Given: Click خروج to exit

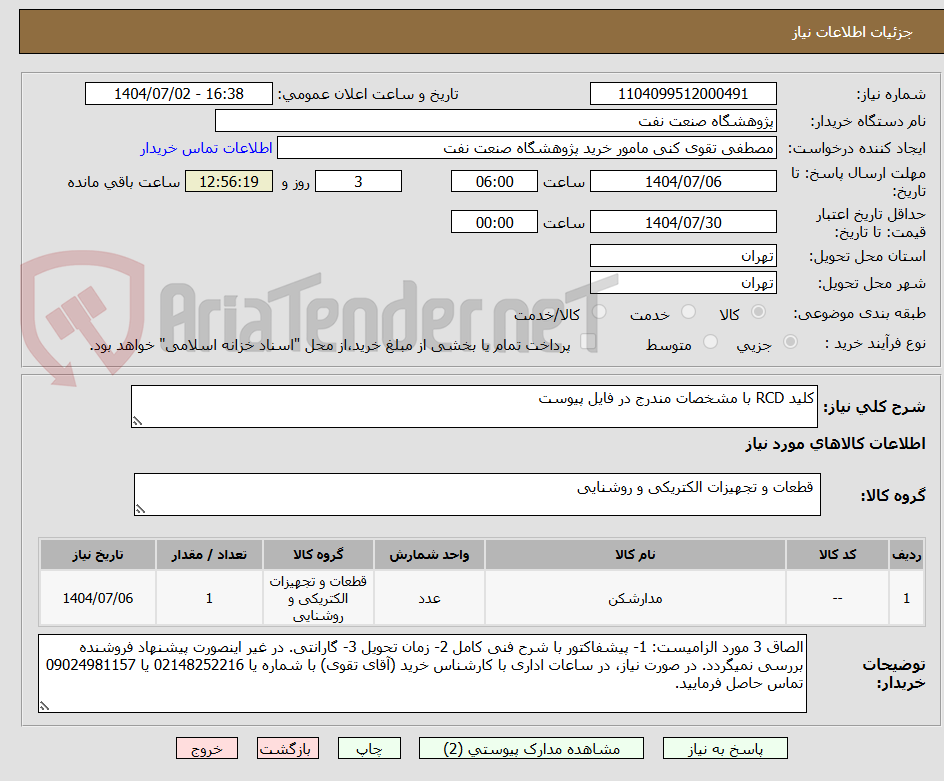Looking at the screenshot, I should [x=207, y=748].
